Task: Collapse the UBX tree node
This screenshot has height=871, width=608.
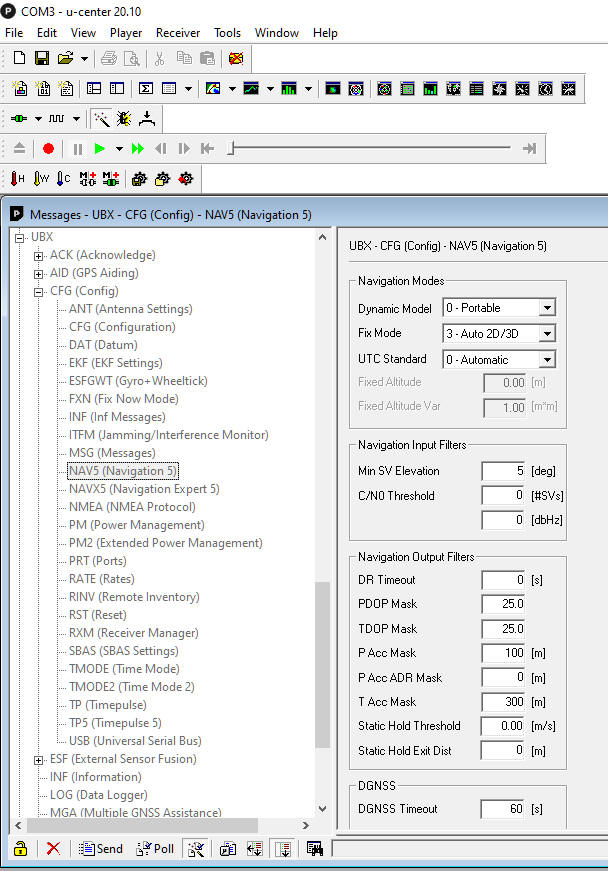Action: [19, 238]
